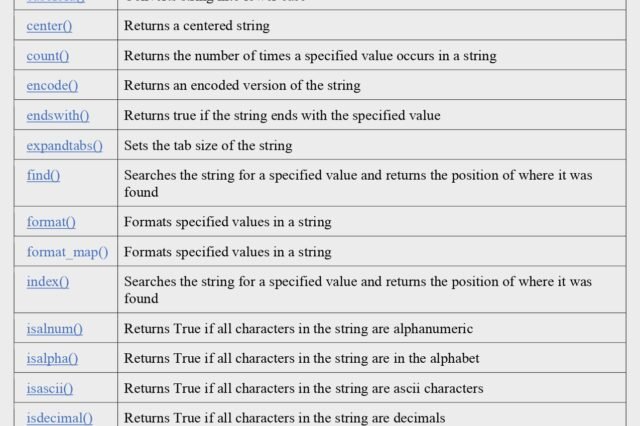Image resolution: width=640 pixels, height=426 pixels.
Task: Click the 'Returns a centered string' description
Action: click(x=197, y=26)
